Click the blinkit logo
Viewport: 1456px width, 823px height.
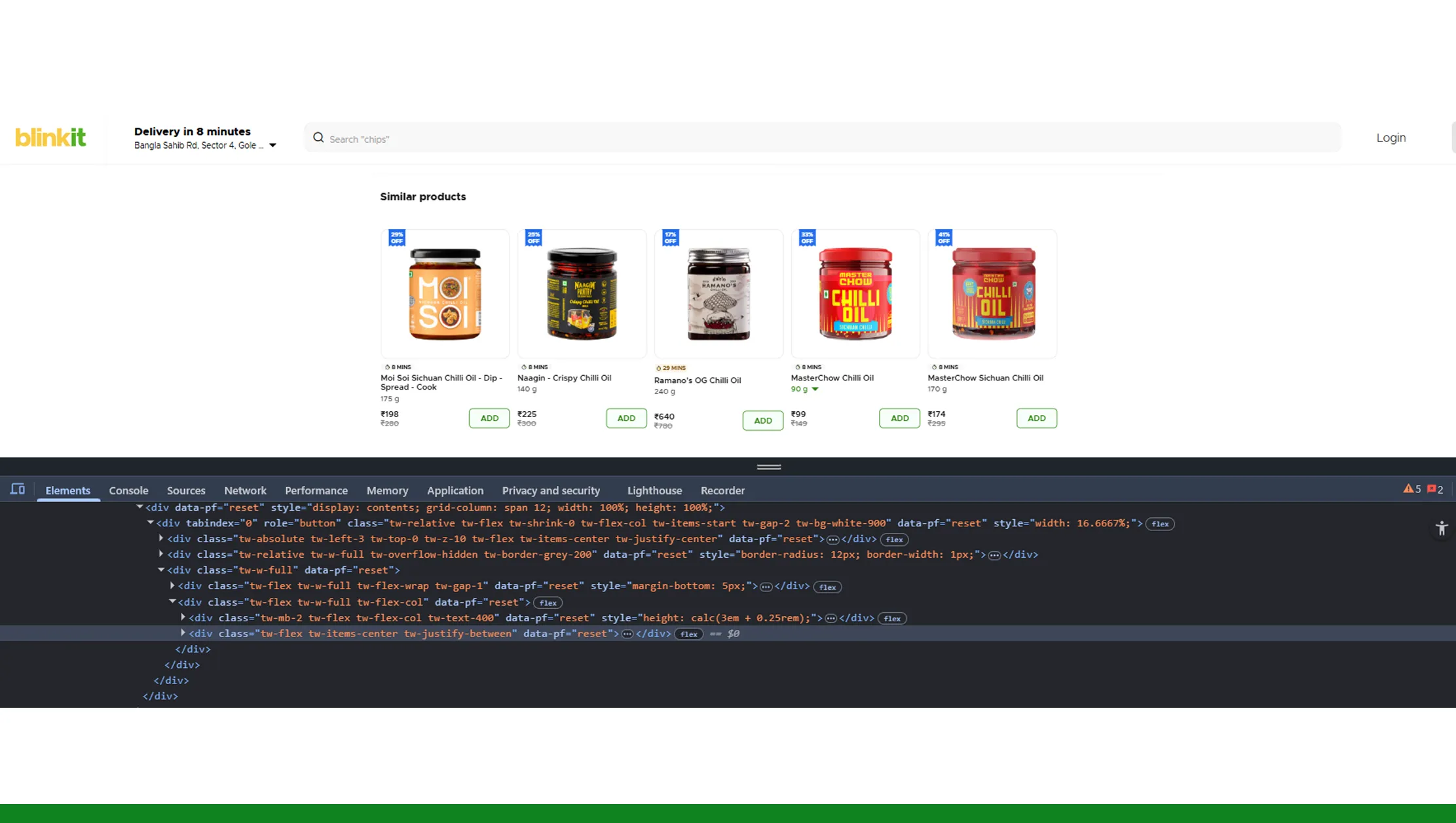[x=50, y=137]
